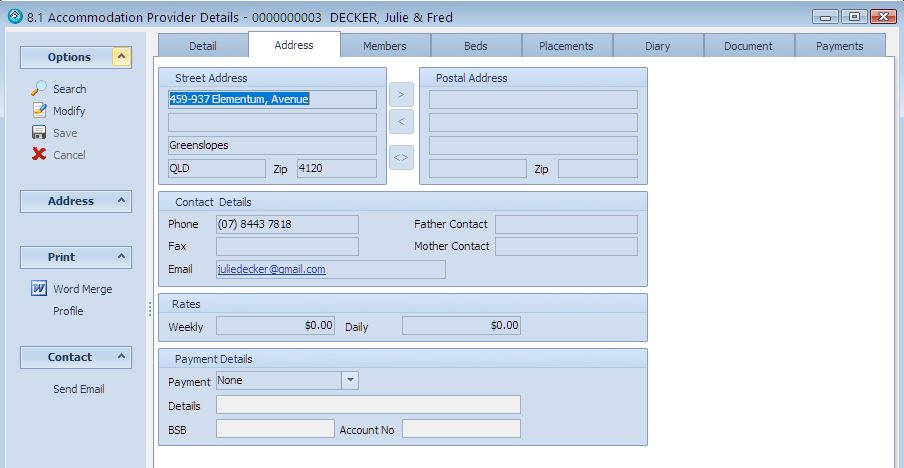Click the Search magnifier icon
Screen dimensions: 904x468
click(x=39, y=89)
